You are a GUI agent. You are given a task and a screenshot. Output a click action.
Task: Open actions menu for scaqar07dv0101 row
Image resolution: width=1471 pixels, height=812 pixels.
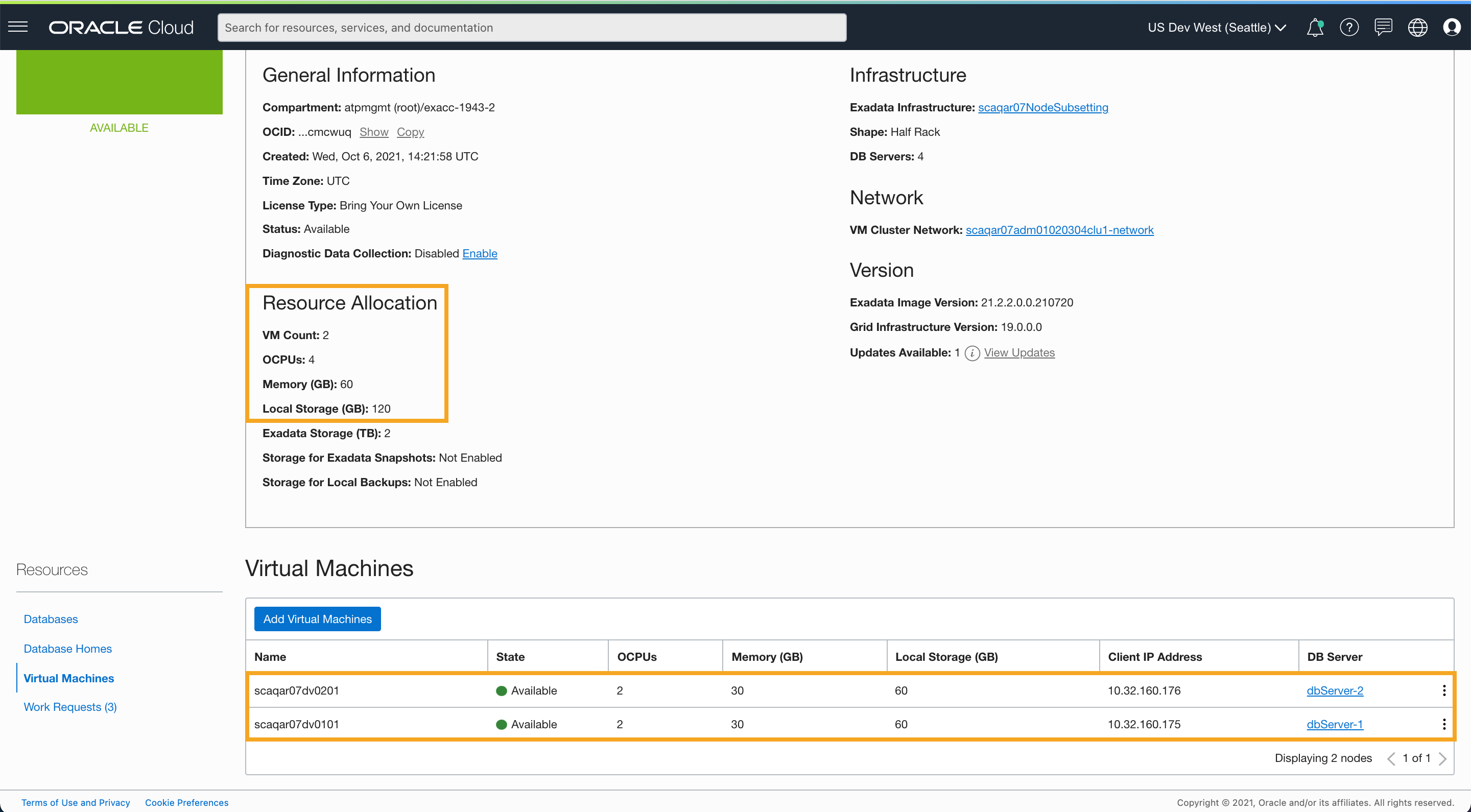(1443, 724)
